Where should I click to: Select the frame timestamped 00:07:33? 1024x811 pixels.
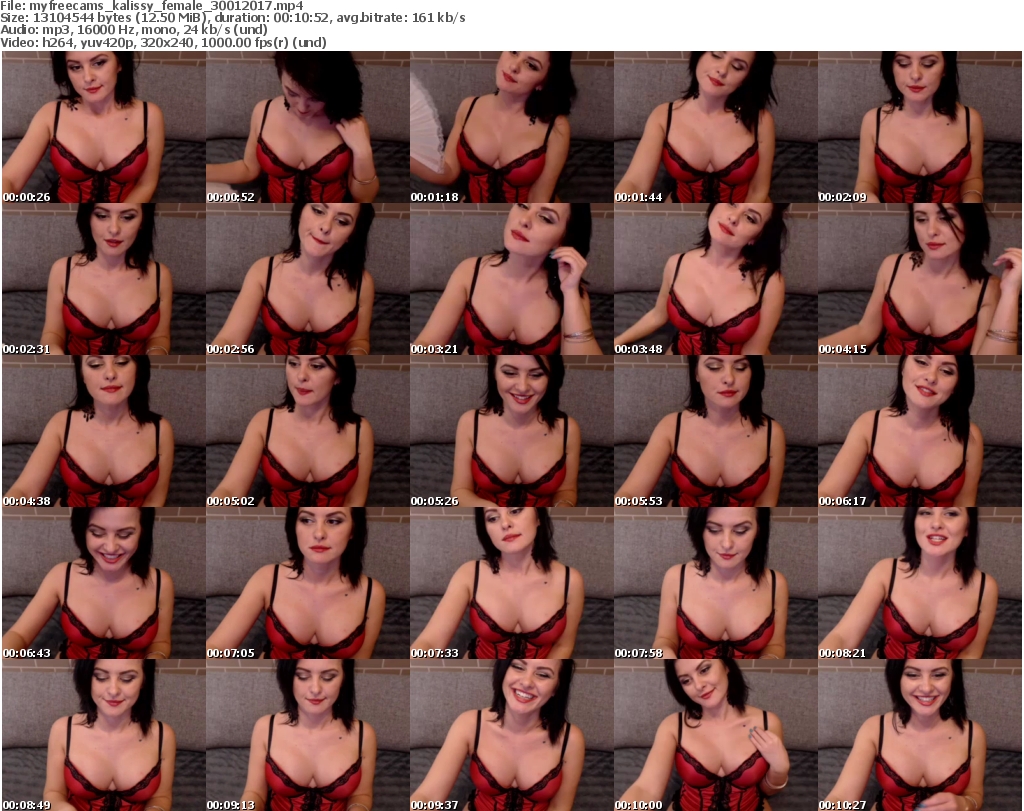pos(511,583)
